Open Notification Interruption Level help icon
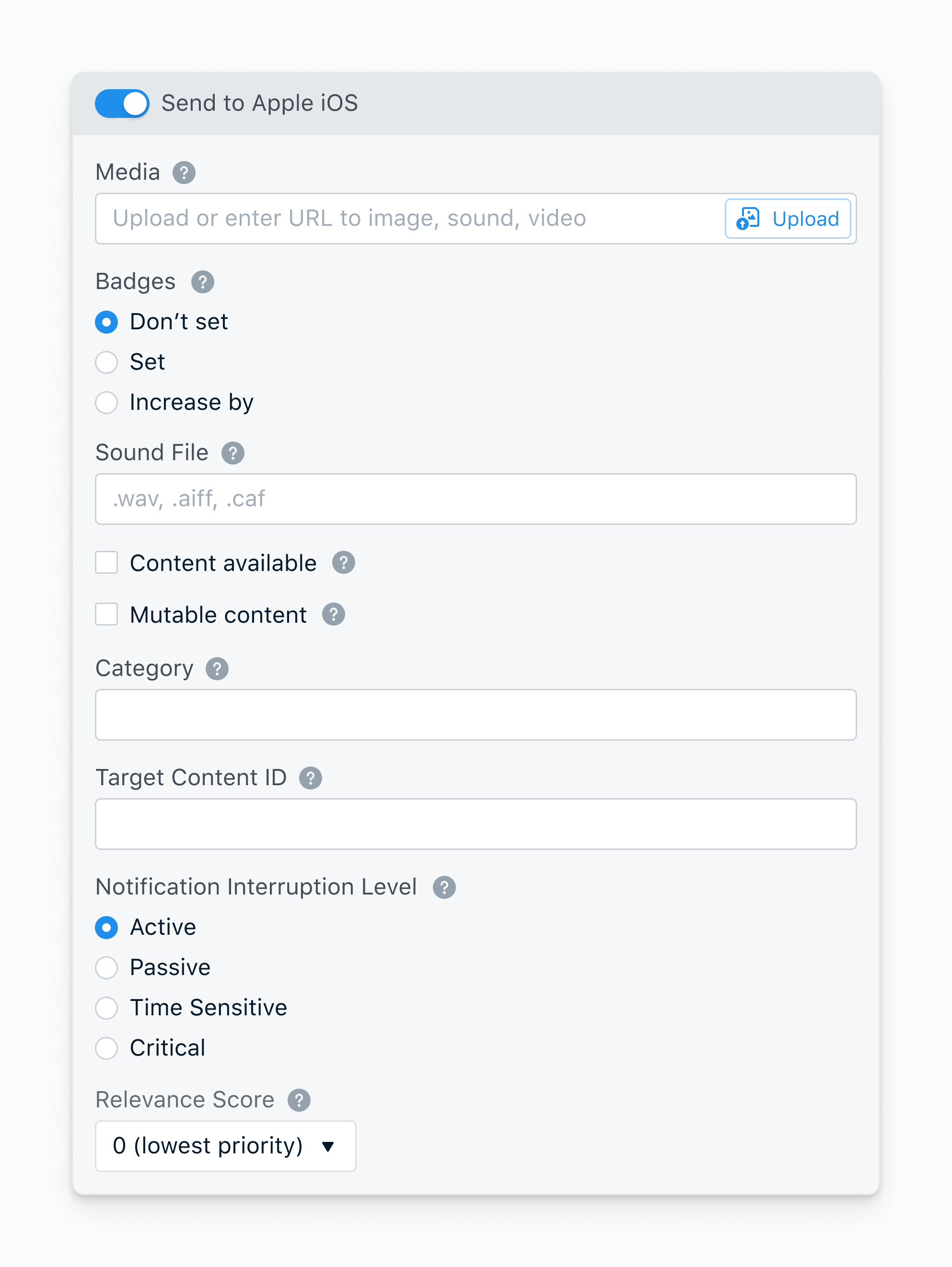This screenshot has width=952, height=1267. point(444,887)
